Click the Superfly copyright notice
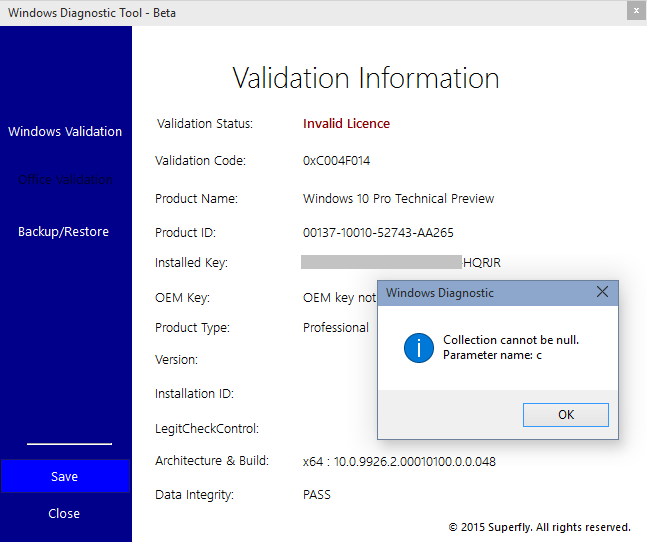Image resolution: width=647 pixels, height=542 pixels. click(x=539, y=527)
